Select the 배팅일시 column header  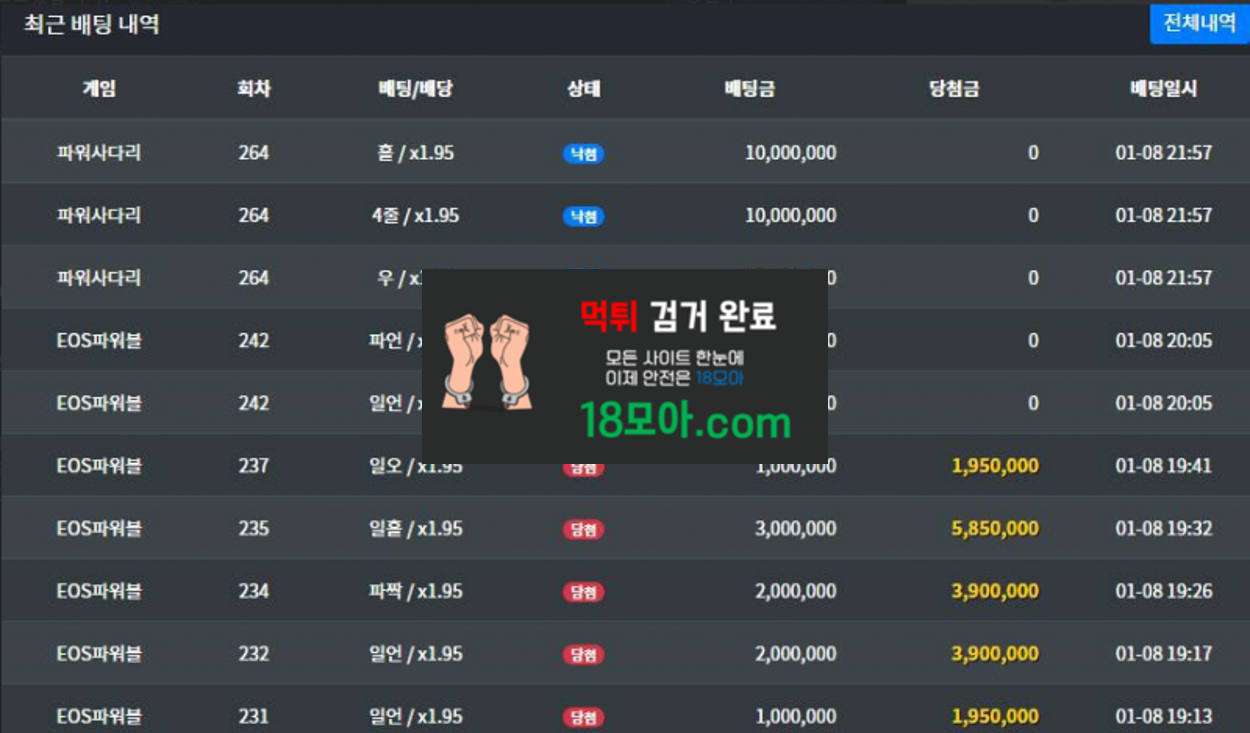pyautogui.click(x=1164, y=88)
